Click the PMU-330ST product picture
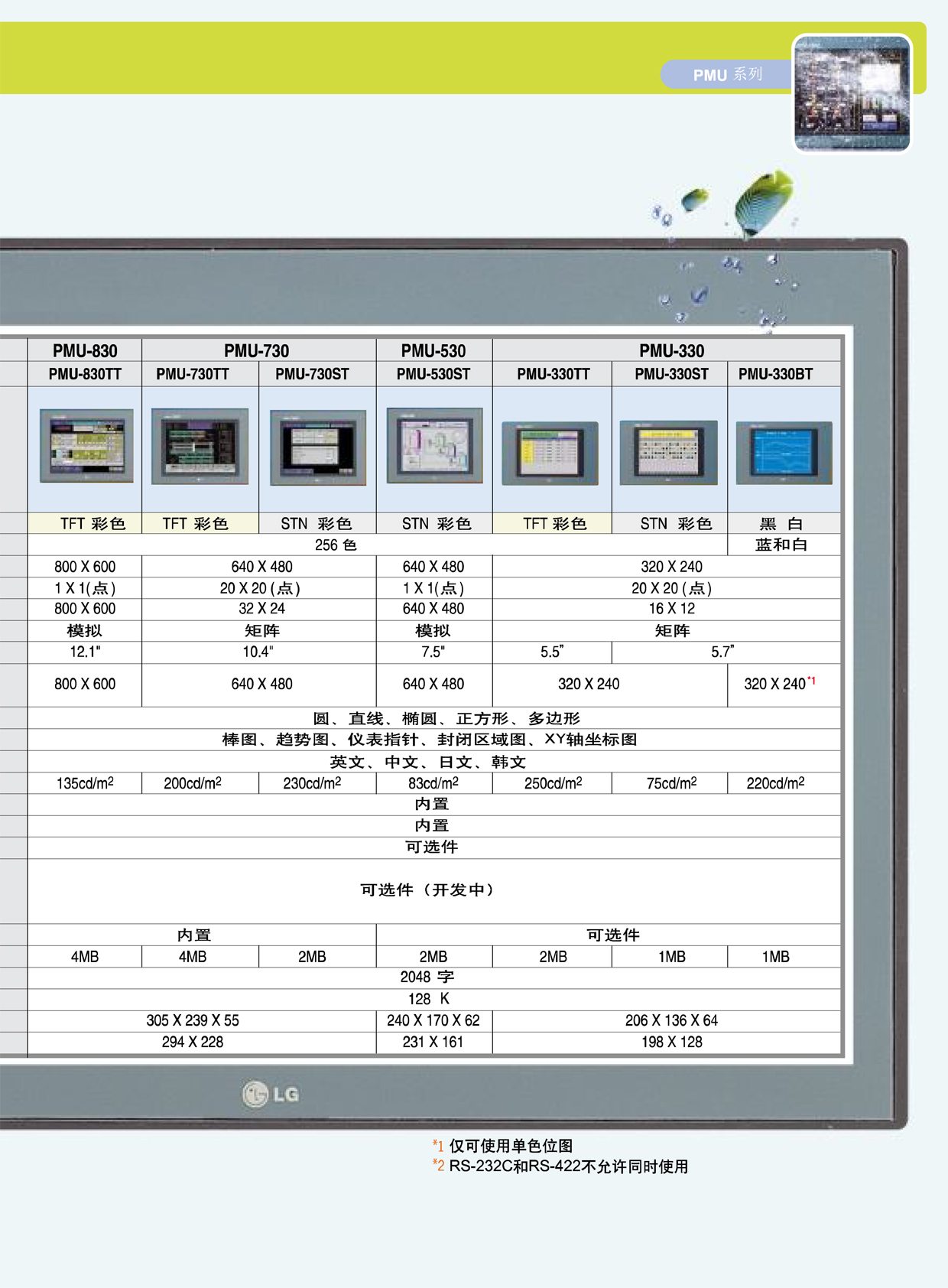The height and width of the screenshot is (1288, 948). coord(668,452)
